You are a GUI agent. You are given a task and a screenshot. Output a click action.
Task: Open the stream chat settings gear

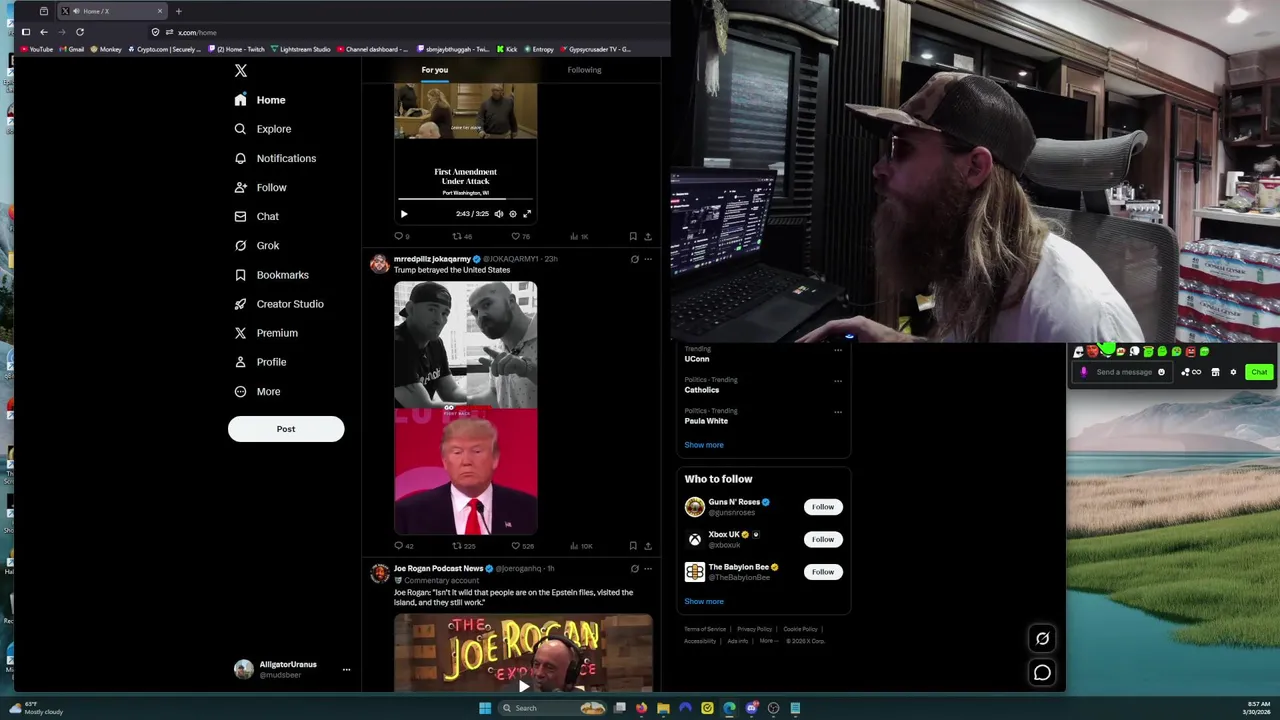[x=1233, y=372]
